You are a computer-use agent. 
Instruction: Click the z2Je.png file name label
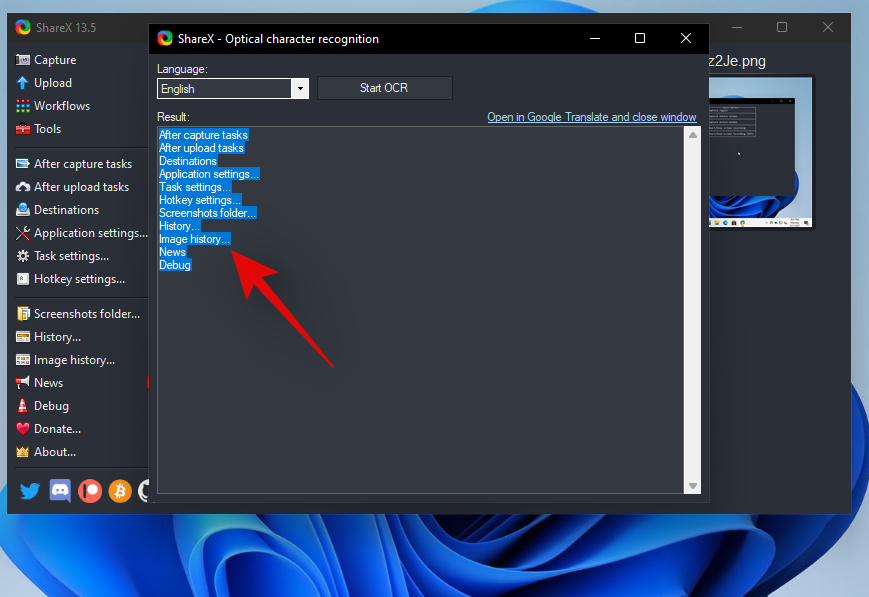pyautogui.click(x=737, y=61)
